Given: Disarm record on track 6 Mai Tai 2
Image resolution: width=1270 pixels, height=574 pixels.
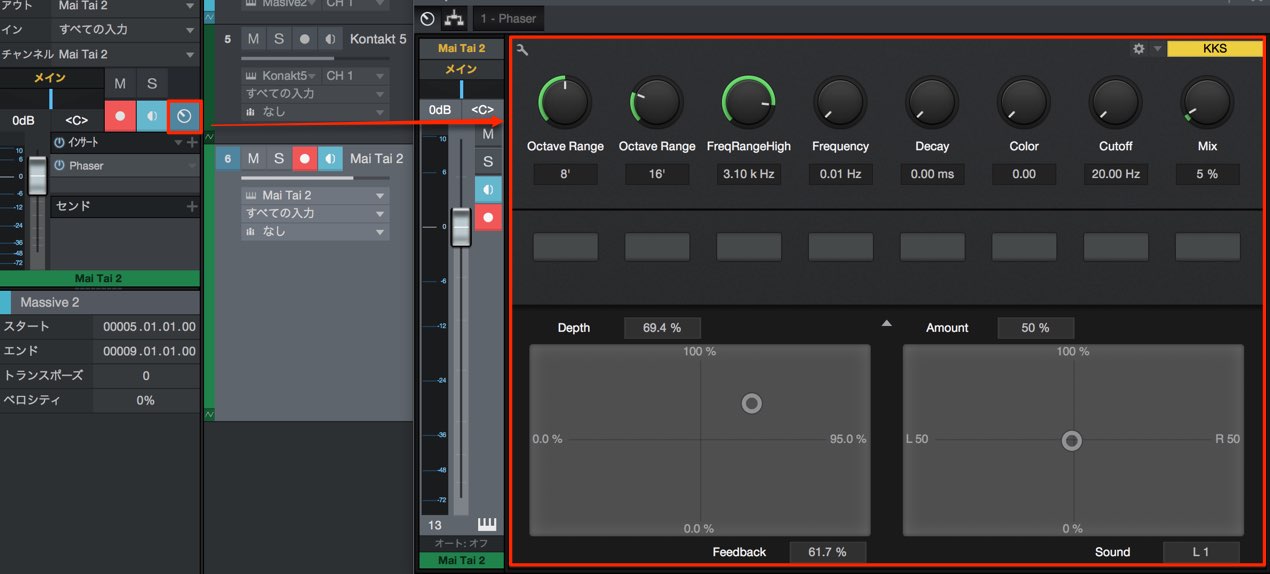Looking at the screenshot, I should click(x=305, y=158).
